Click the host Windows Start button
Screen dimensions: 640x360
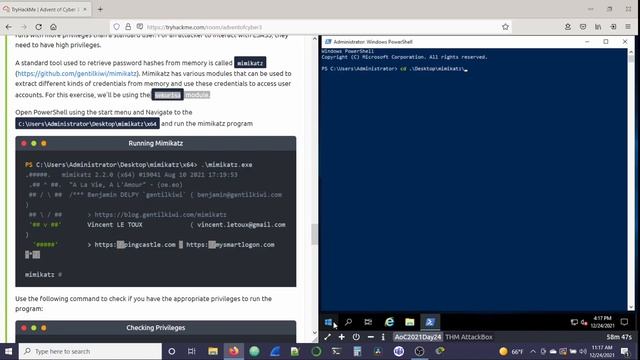point(9,351)
